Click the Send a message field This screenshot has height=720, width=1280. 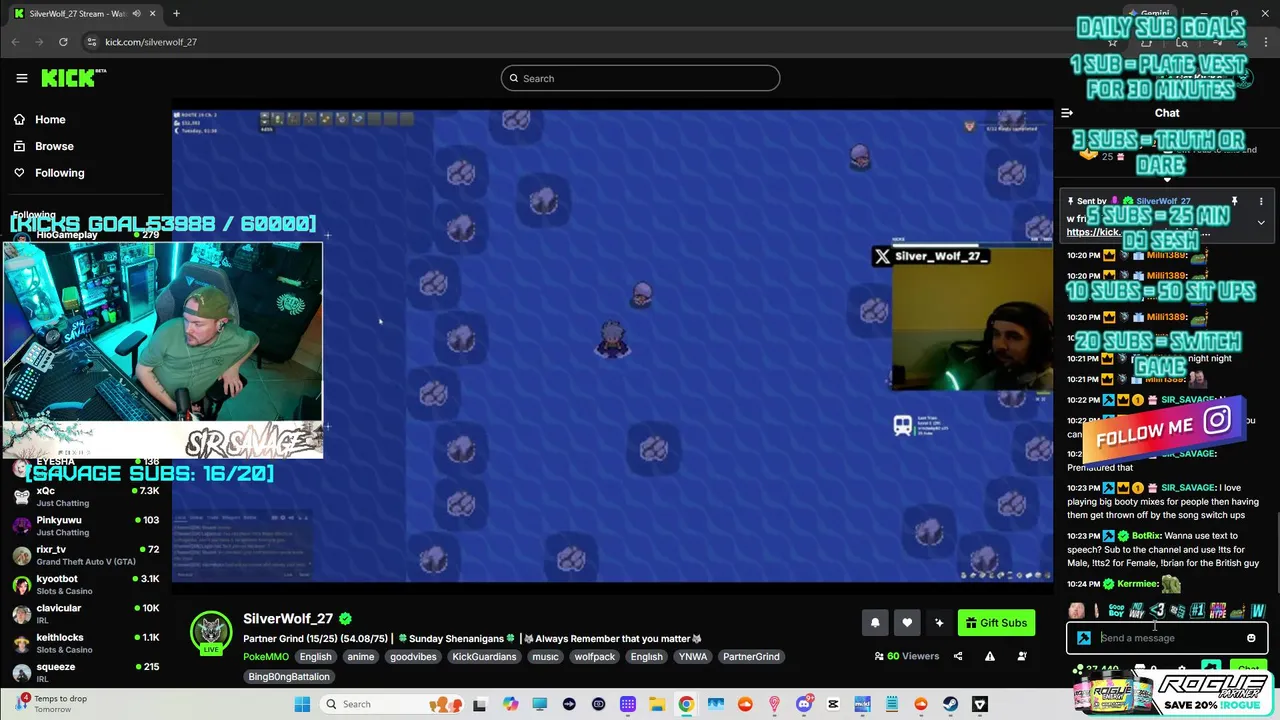click(x=1167, y=638)
